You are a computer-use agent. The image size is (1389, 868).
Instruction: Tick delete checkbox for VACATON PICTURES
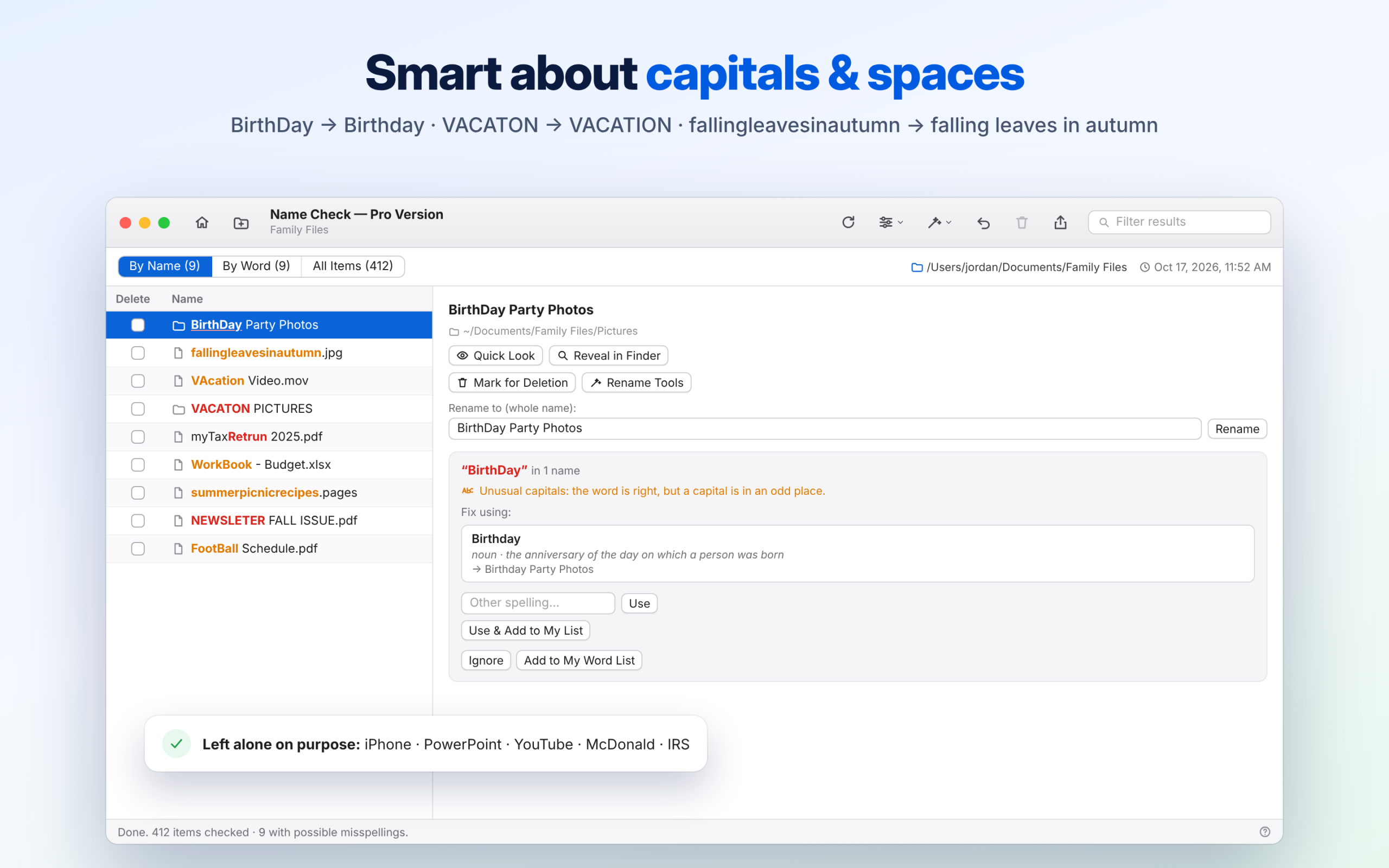coord(138,409)
